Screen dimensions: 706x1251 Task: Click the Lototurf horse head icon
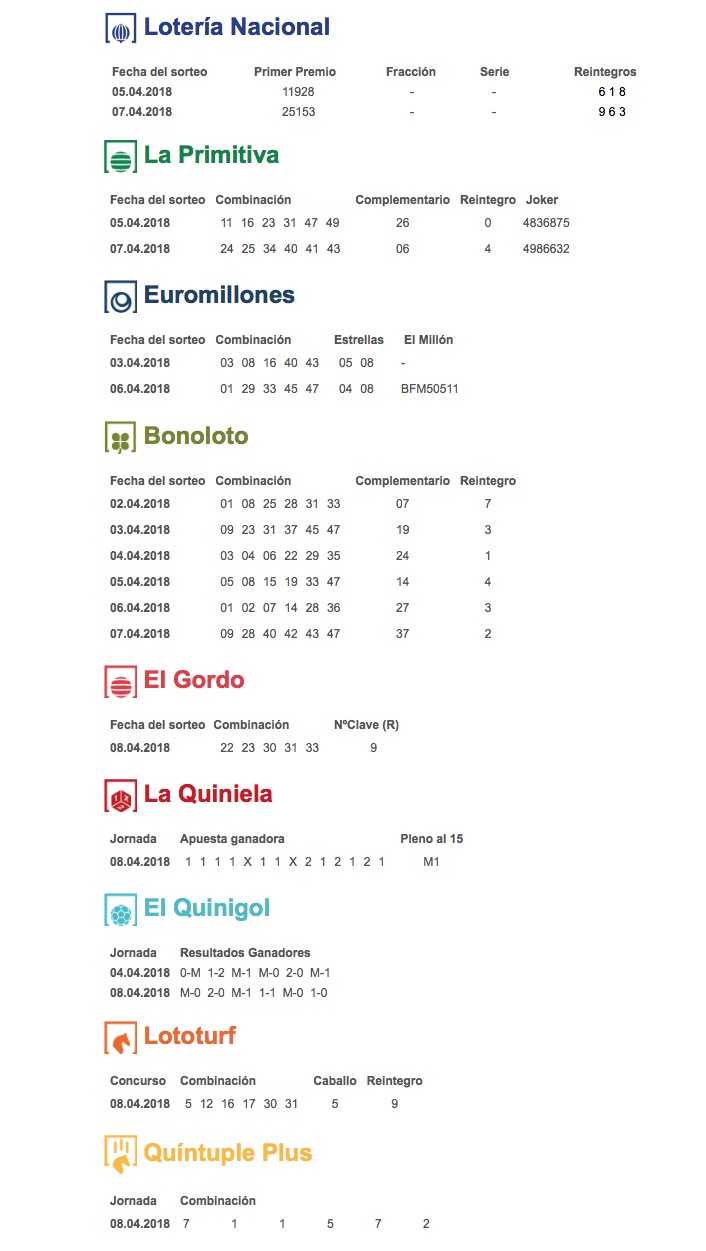(x=121, y=1038)
